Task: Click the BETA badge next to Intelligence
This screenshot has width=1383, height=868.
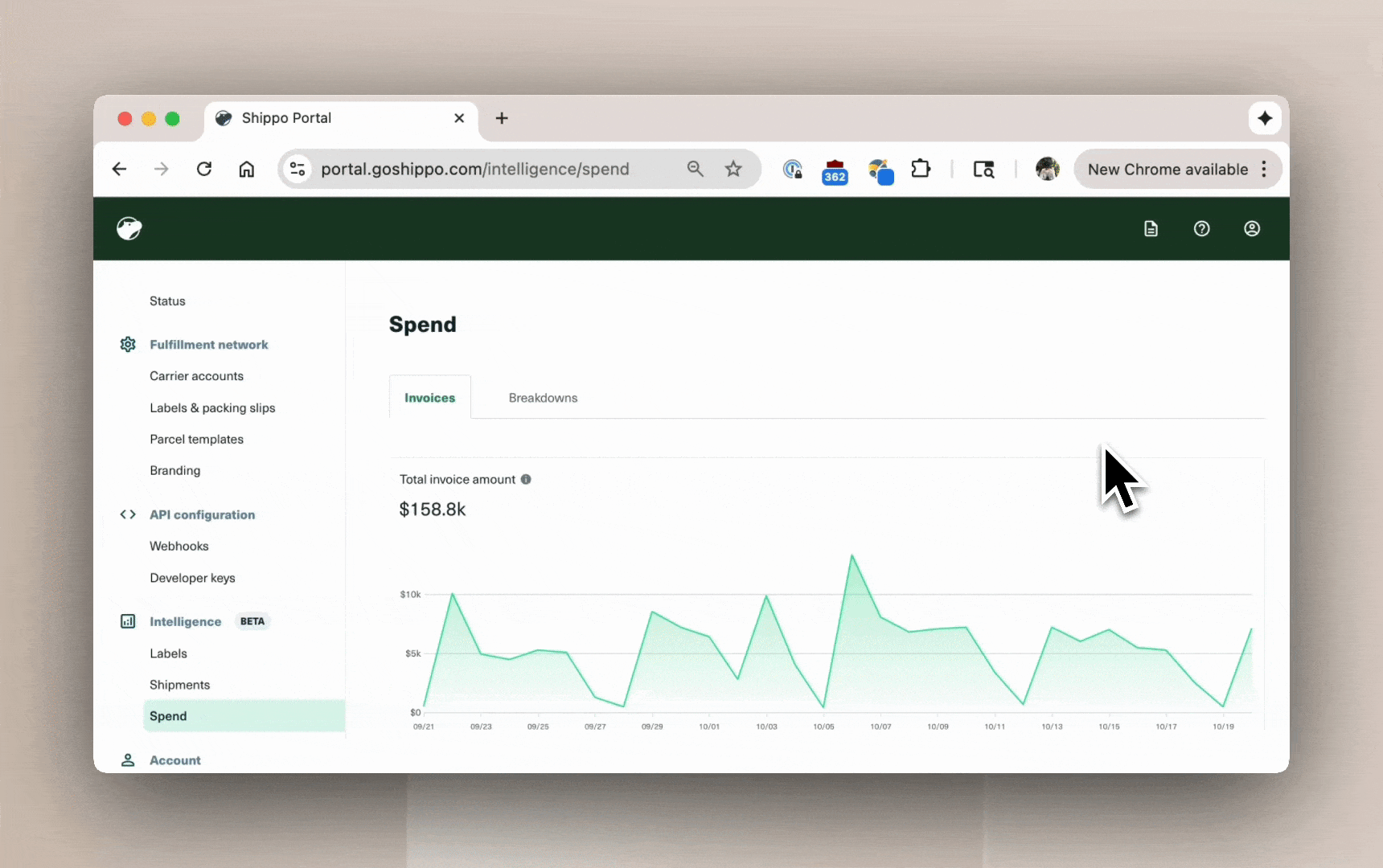Action: point(252,621)
